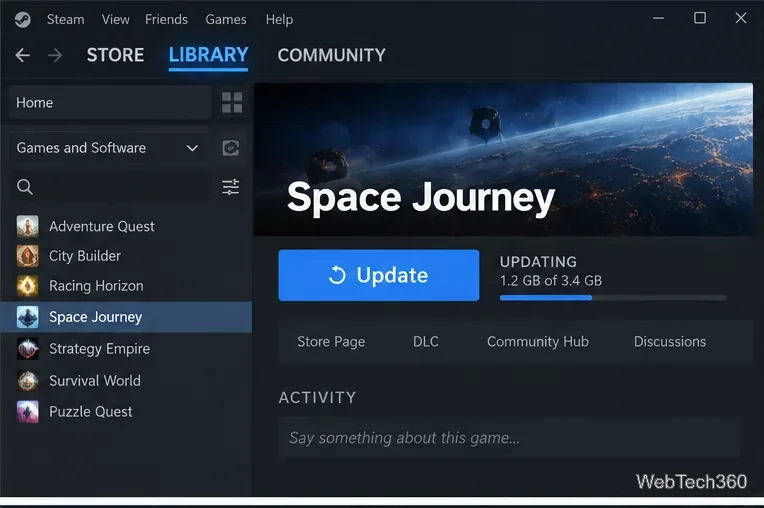This screenshot has height=508, width=764.
Task: Open advanced filter sliders icon
Action: coord(230,187)
